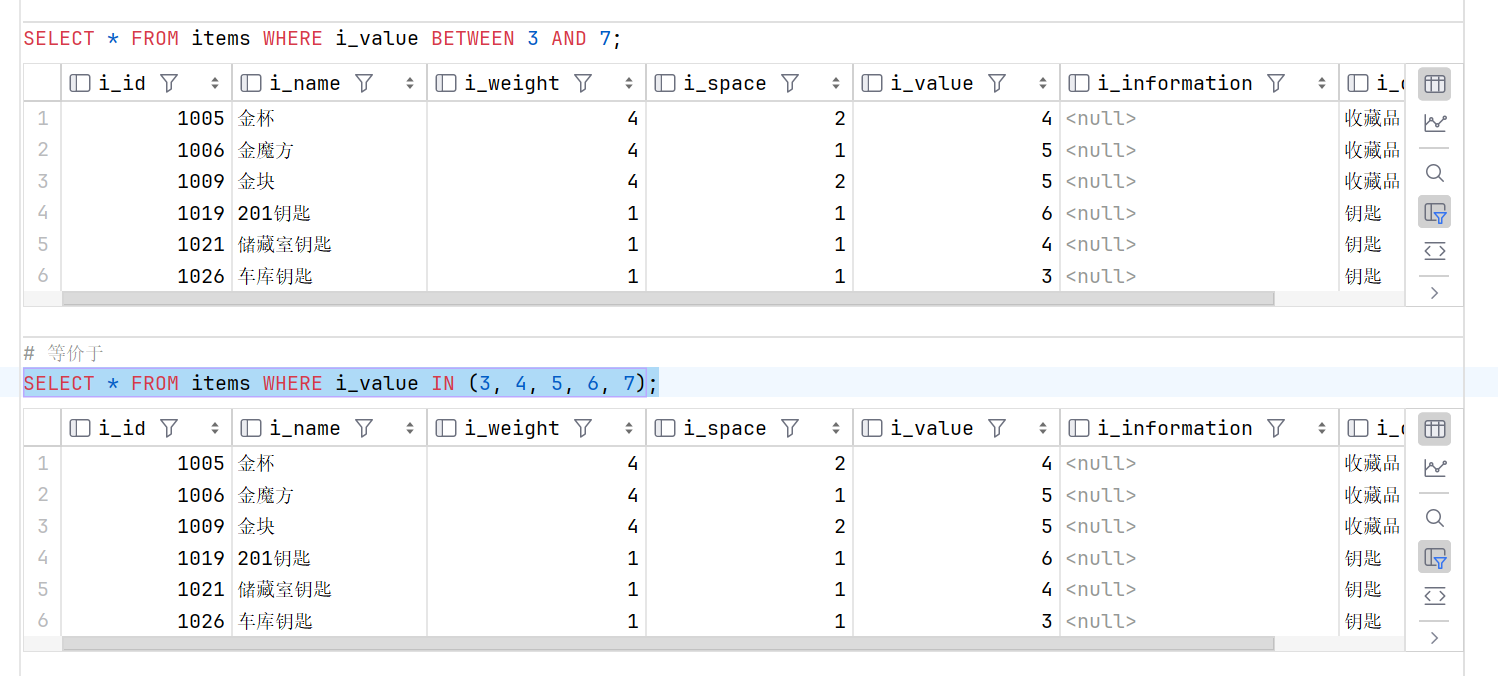Click search icon in top result sidebar
The height and width of the screenshot is (676, 1498).
coord(1434,173)
